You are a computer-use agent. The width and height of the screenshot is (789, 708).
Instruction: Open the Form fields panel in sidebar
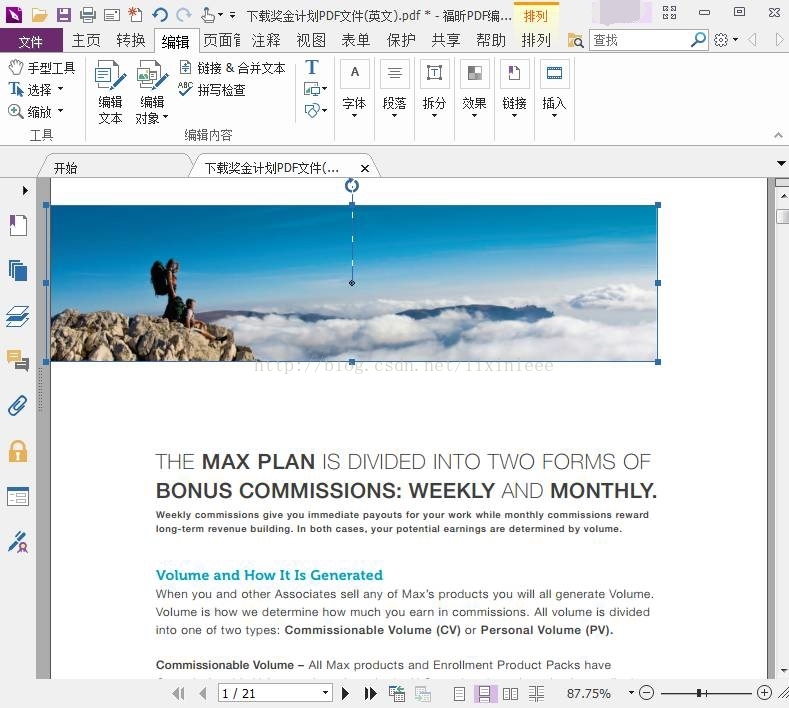coord(18,497)
